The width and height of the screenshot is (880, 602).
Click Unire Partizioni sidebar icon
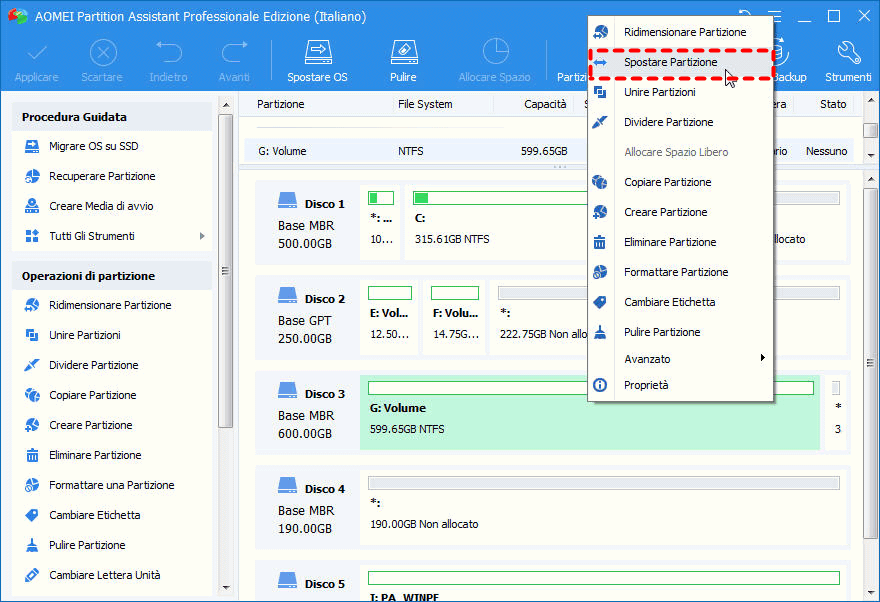[32, 335]
